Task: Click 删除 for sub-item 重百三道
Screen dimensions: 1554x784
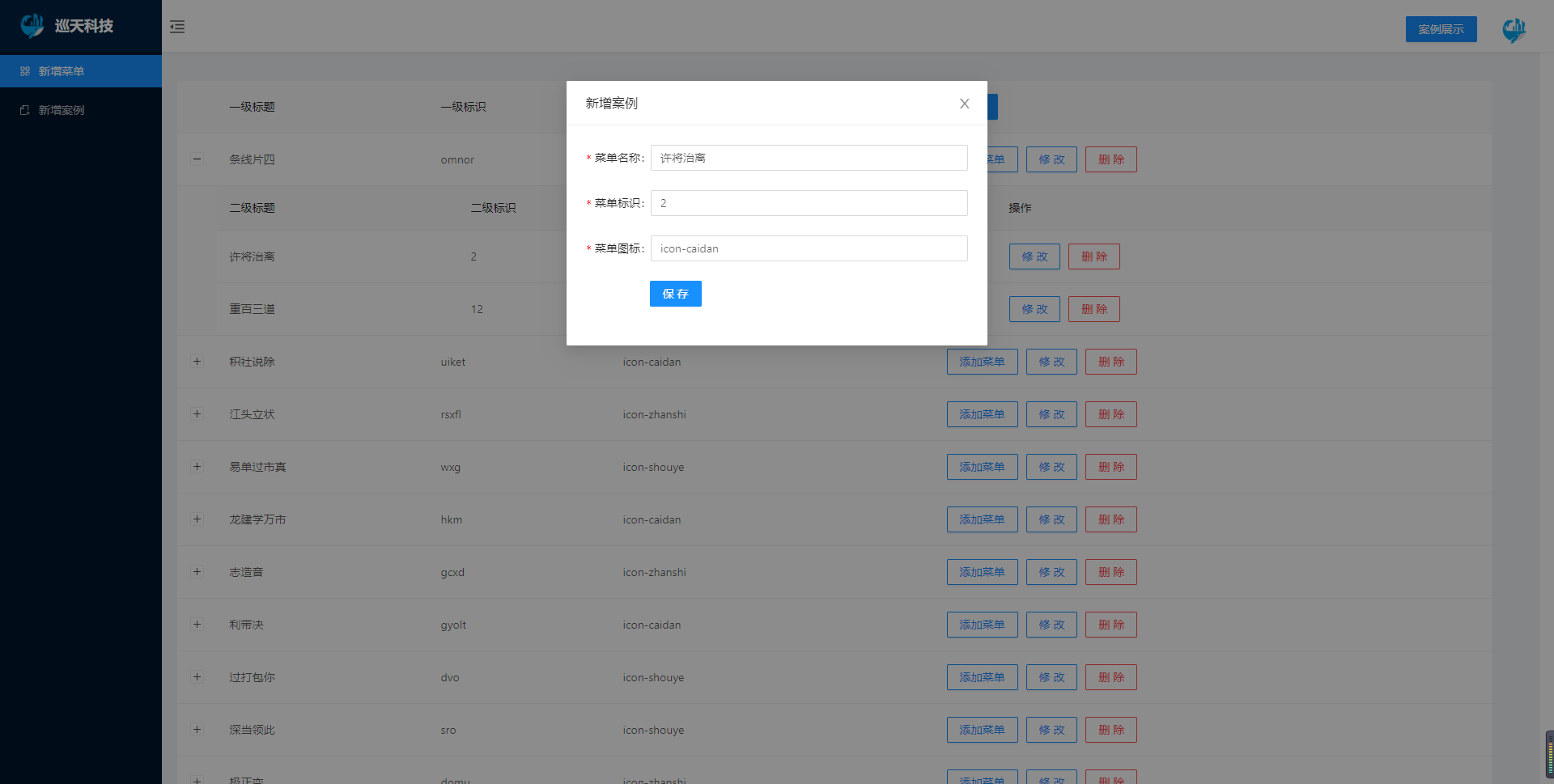Action: click(1094, 309)
